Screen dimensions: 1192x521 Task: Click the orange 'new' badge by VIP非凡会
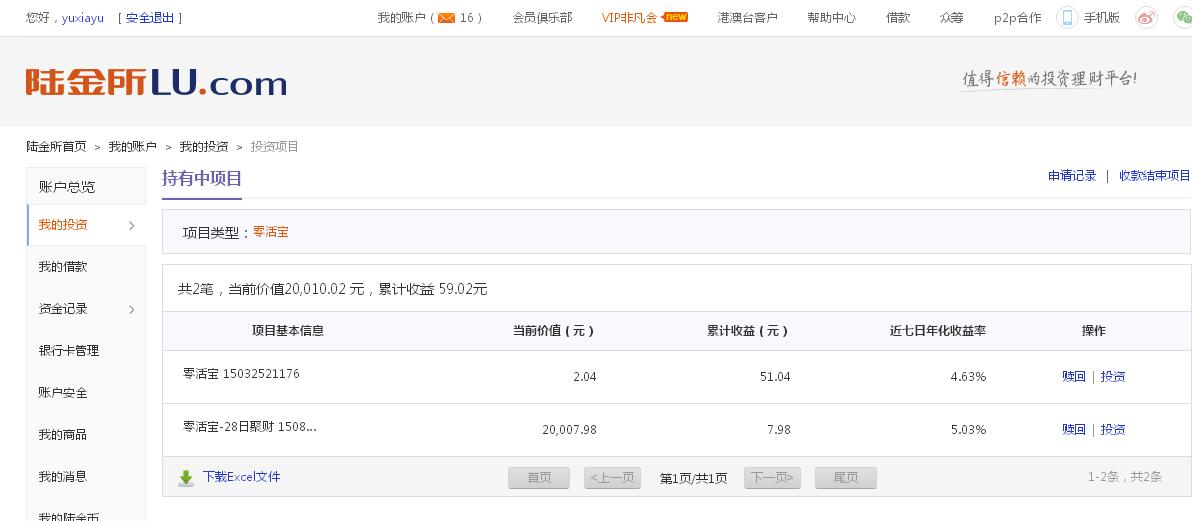tap(675, 17)
